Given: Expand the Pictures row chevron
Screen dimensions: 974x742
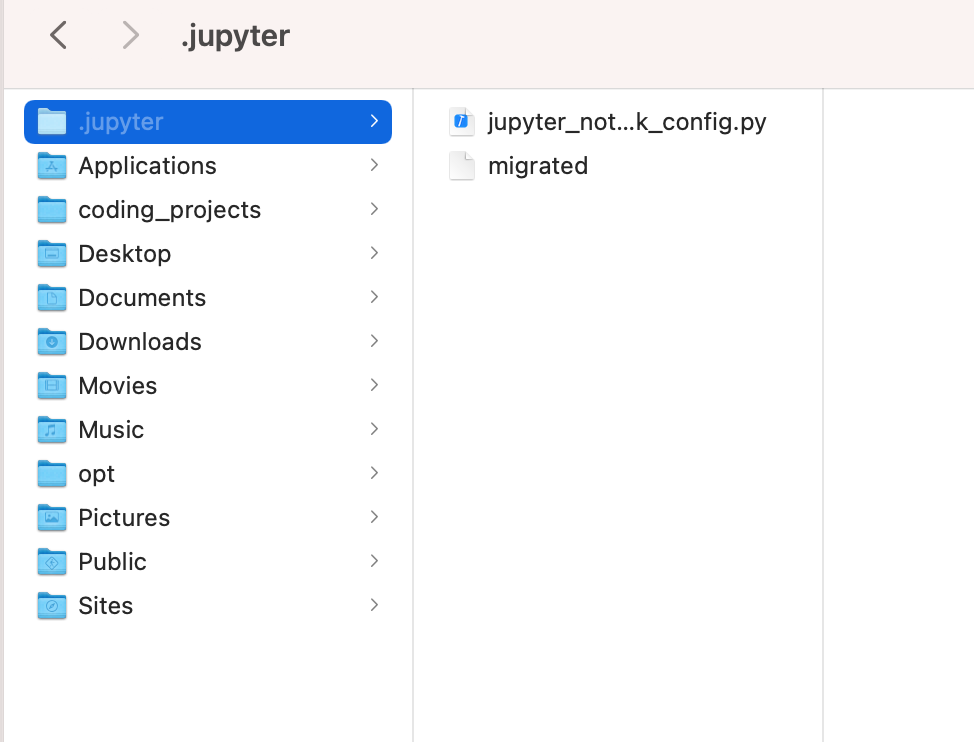Looking at the screenshot, I should pyautogui.click(x=374, y=517).
